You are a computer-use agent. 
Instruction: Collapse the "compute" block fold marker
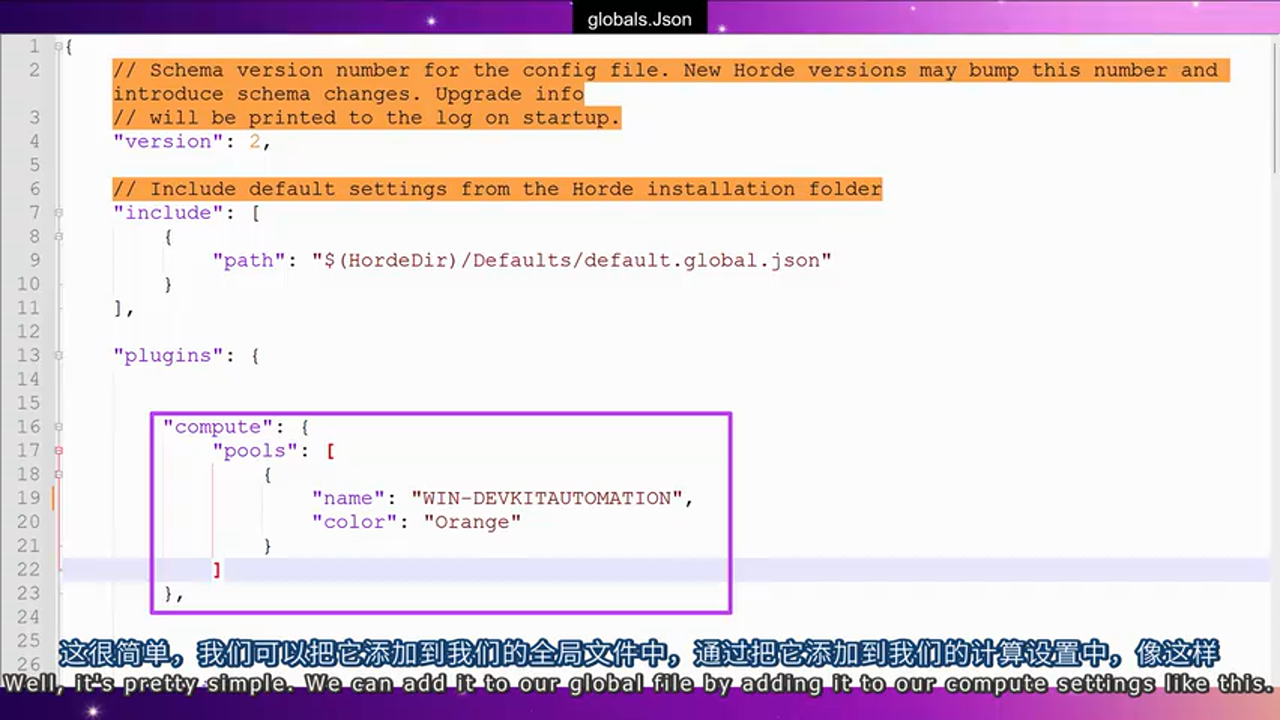pyautogui.click(x=58, y=427)
